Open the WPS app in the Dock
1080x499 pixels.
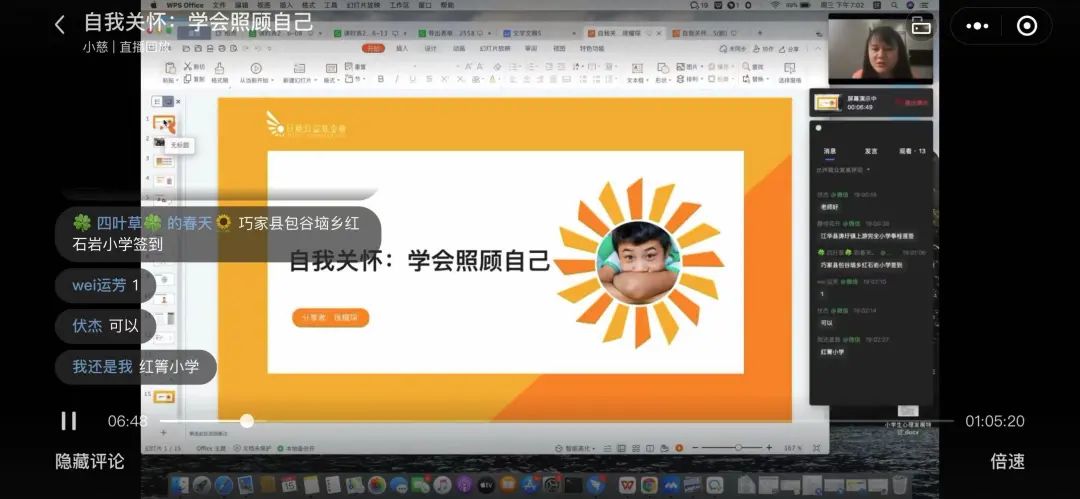(626, 485)
